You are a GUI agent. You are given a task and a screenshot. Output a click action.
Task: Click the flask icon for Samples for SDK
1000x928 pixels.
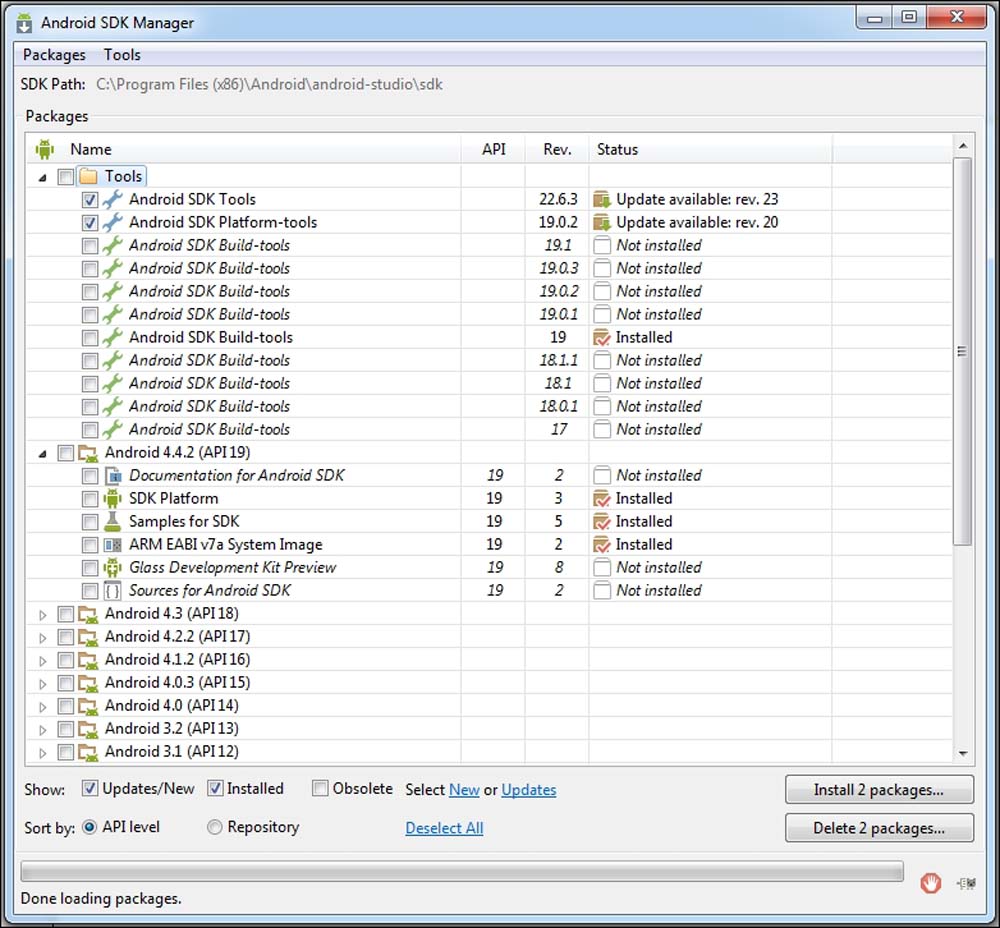click(113, 521)
